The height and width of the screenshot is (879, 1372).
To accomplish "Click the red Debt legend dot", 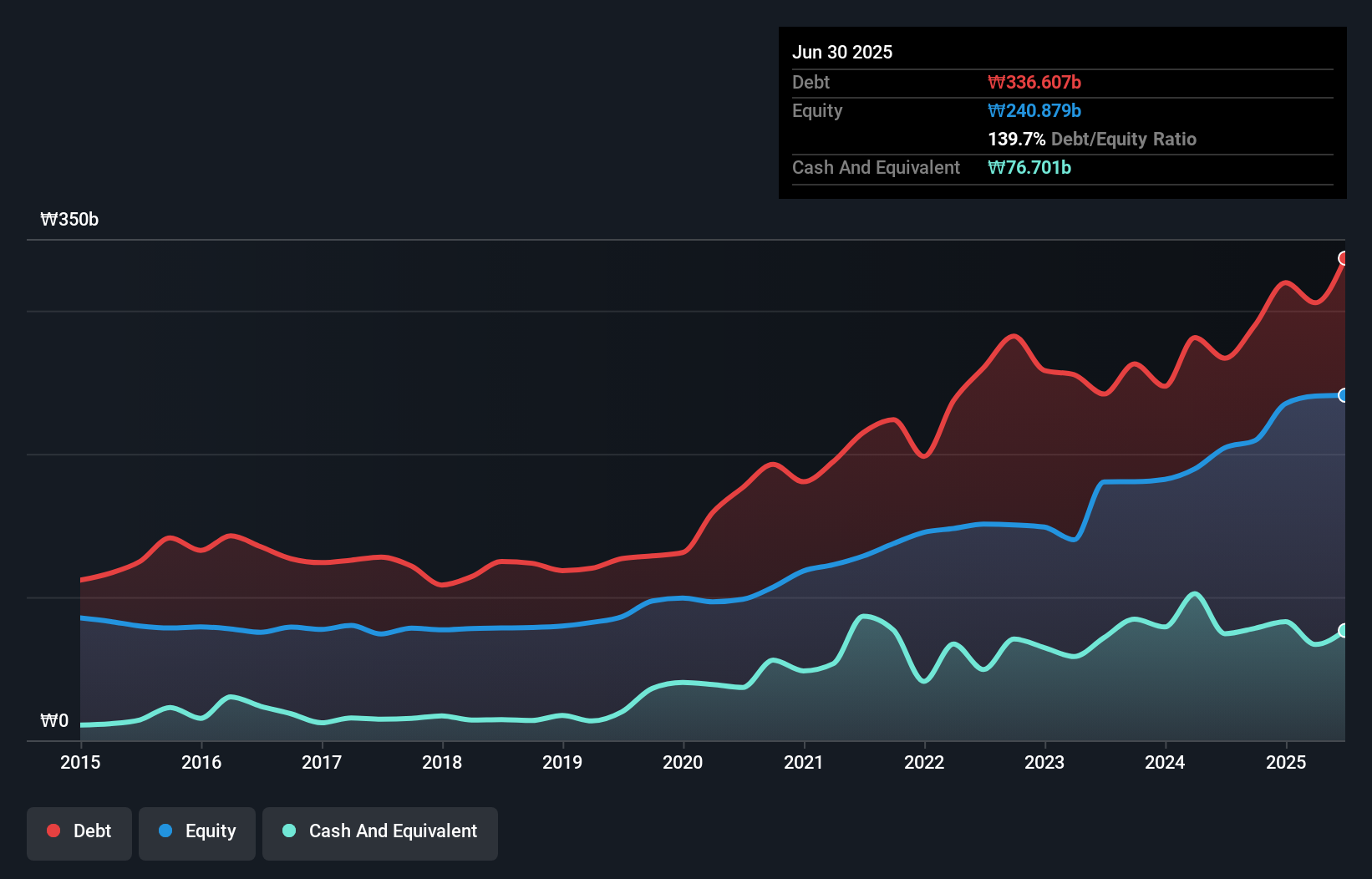I will (52, 831).
